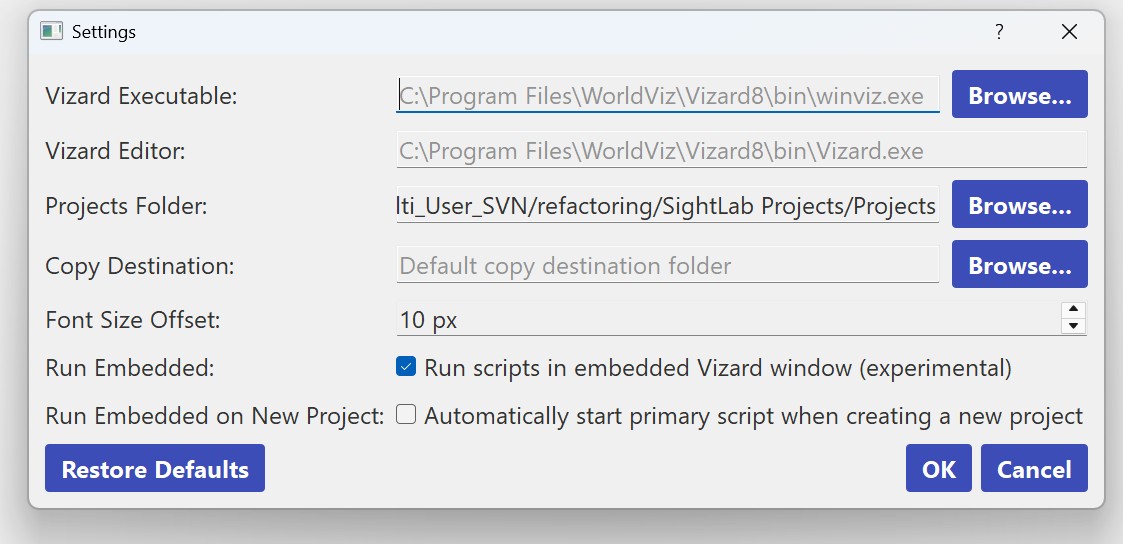Cancel the Settings dialog
The image size is (1123, 544).
1034,469
